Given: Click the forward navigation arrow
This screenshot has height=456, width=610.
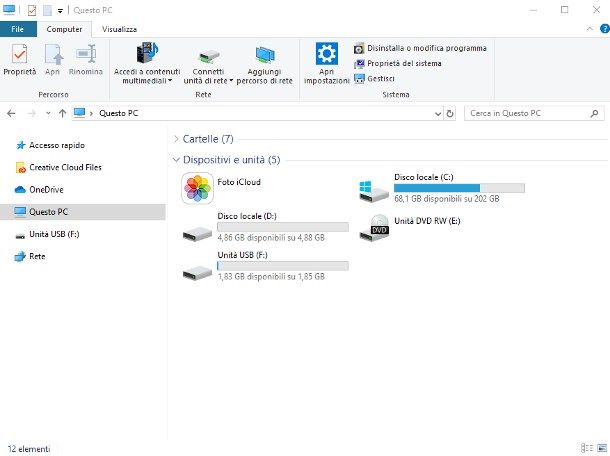Looking at the screenshot, I should coord(32,114).
